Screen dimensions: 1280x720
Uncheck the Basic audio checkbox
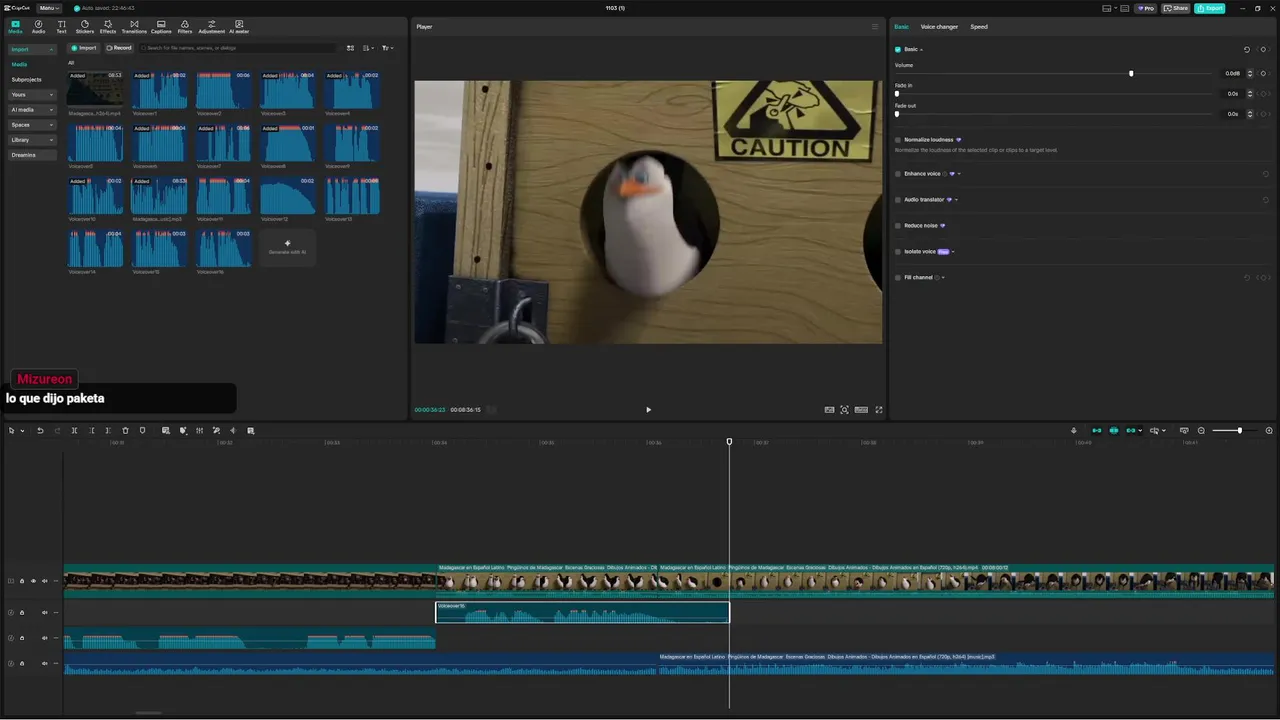[x=898, y=49]
